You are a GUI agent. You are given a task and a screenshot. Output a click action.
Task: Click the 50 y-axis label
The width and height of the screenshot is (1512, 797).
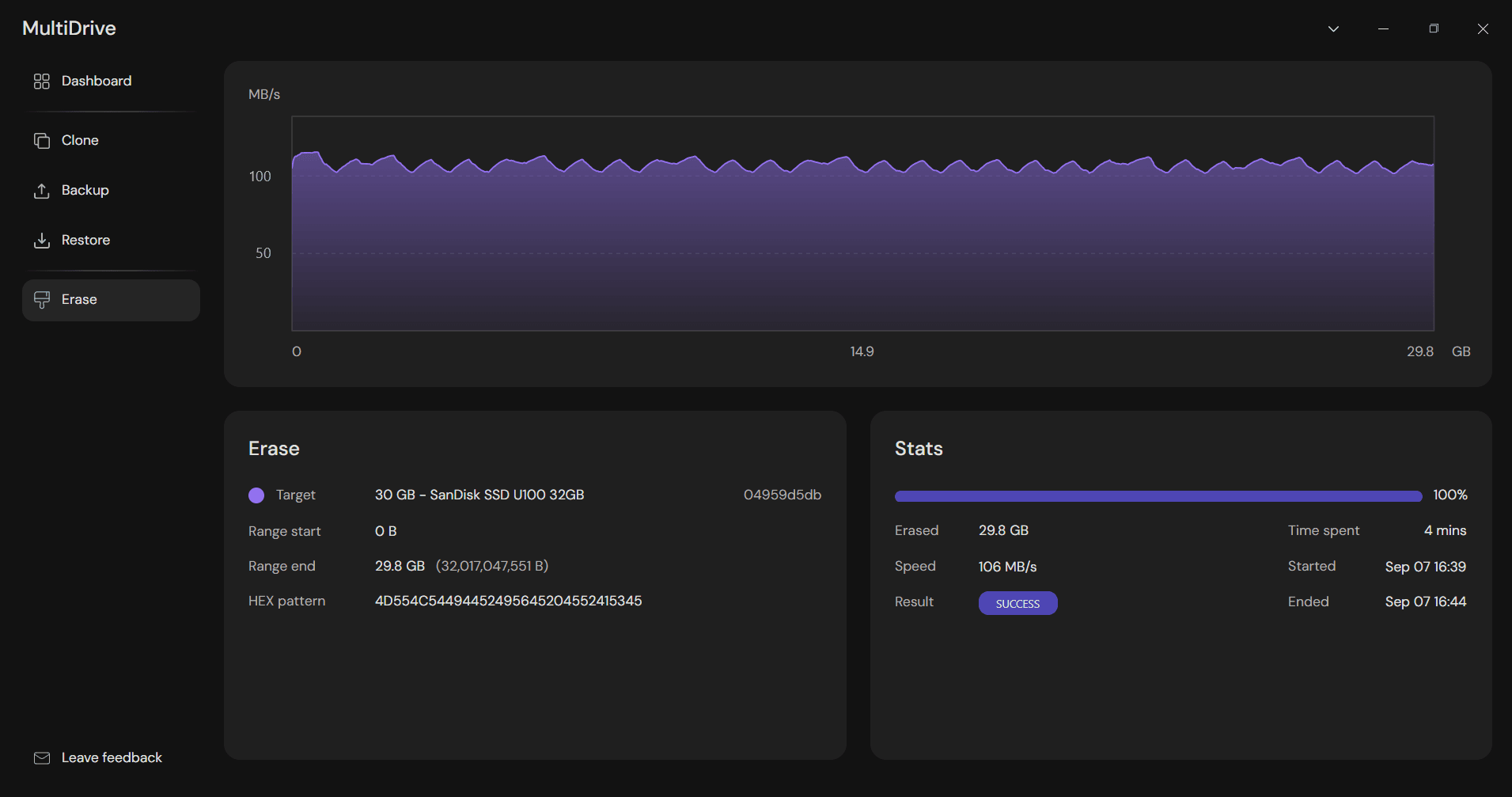[x=263, y=253]
